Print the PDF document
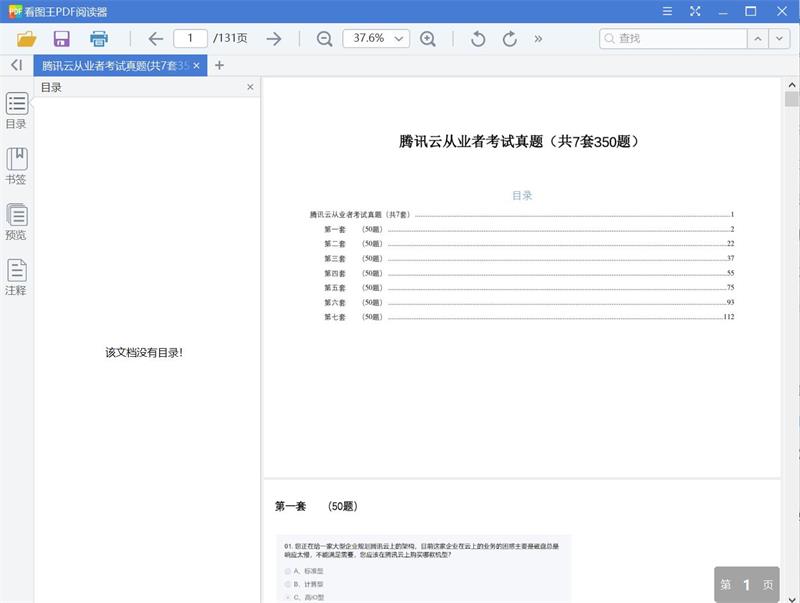This screenshot has height=603, width=800. point(98,39)
